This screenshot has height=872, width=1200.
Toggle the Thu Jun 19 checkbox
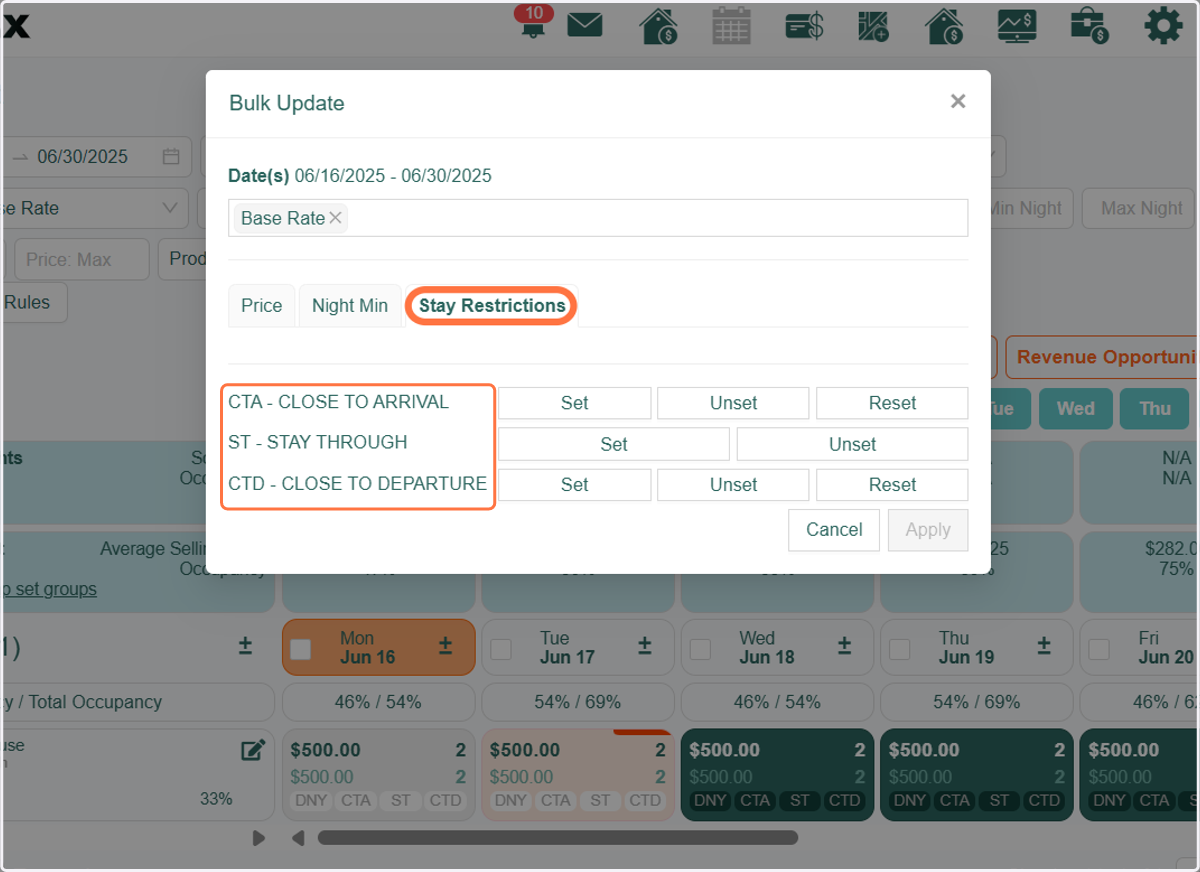pos(900,649)
